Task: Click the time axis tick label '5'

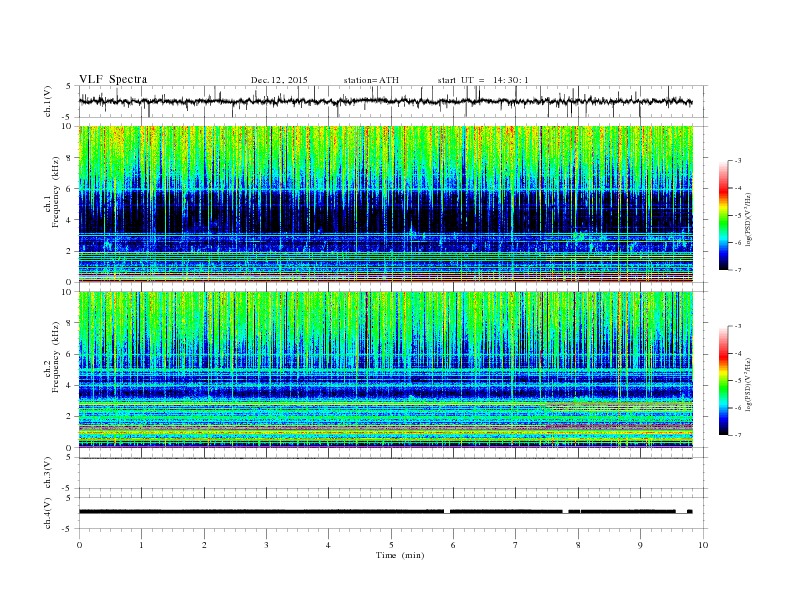Action: click(391, 545)
